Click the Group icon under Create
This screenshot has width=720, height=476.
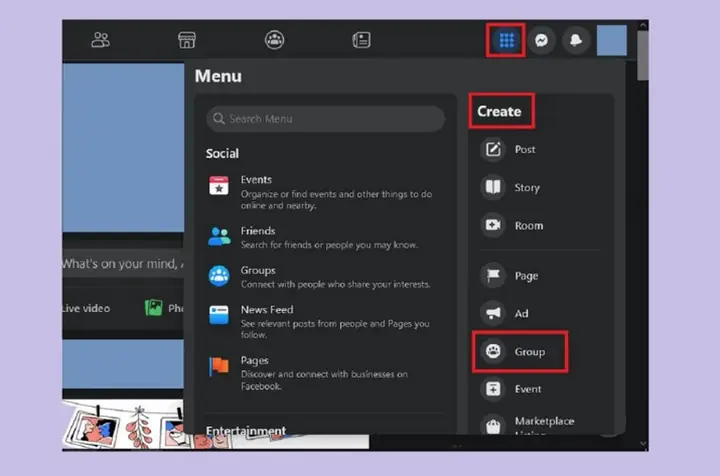click(x=493, y=351)
